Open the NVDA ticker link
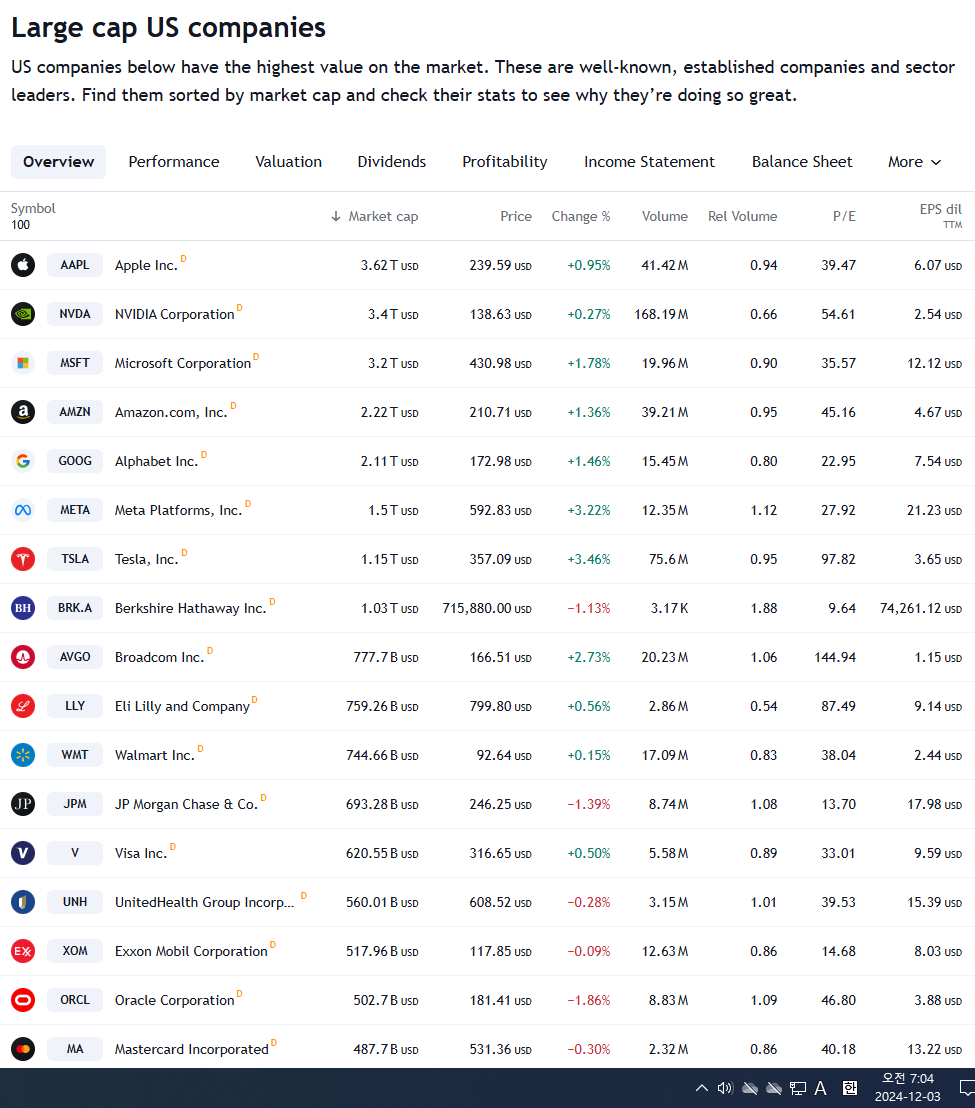 [75, 314]
